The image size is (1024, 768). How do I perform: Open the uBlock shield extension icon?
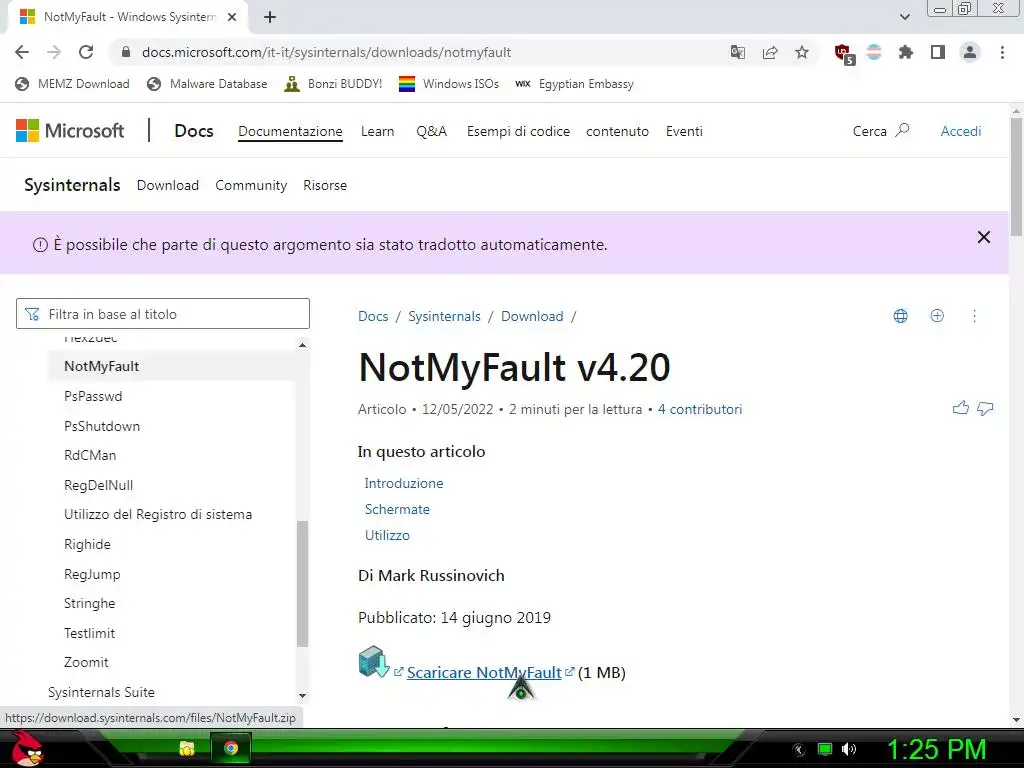(x=844, y=54)
